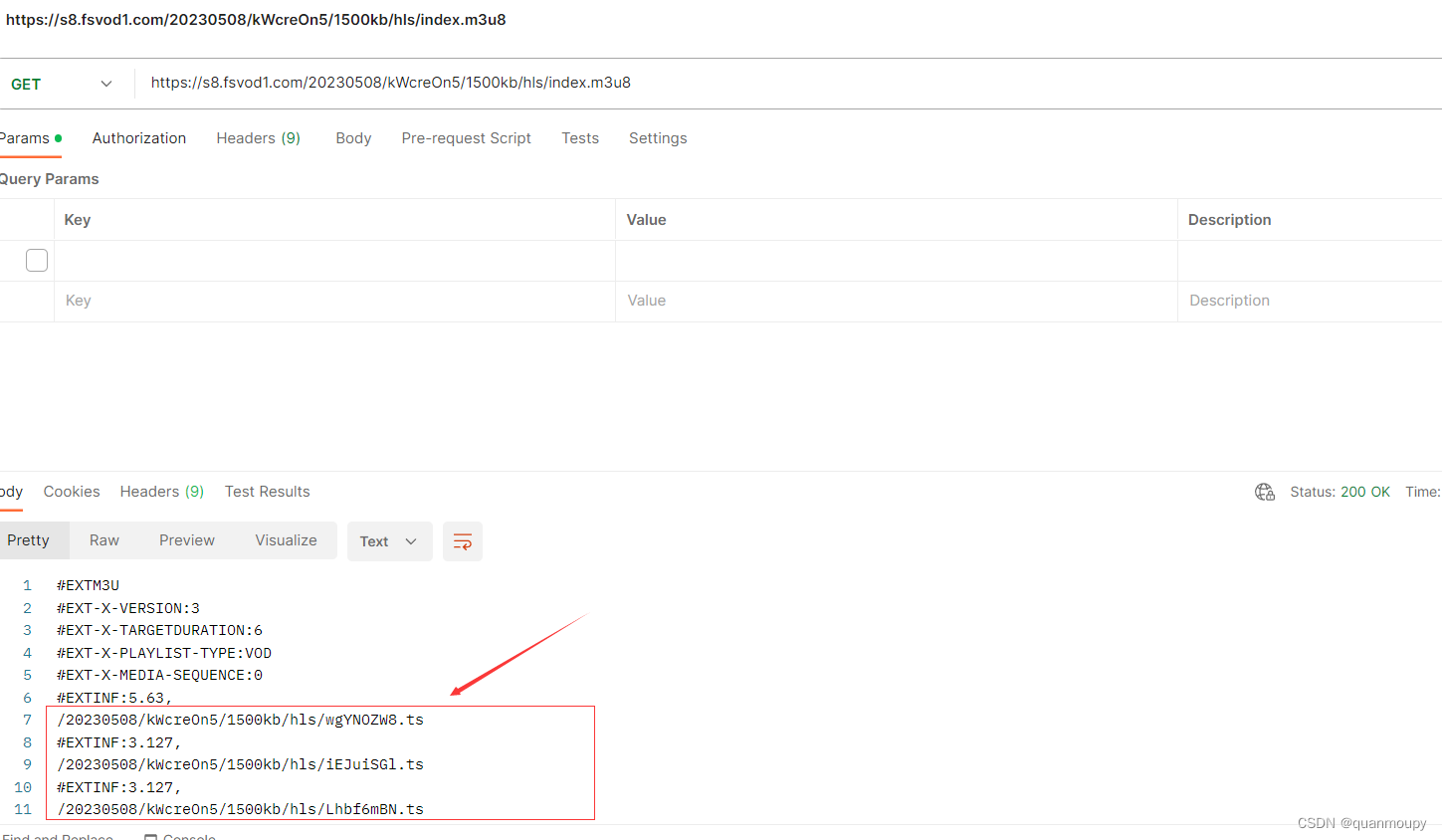Viewport: 1442px width, 840px height.
Task: Click response line #EXT-X-PLAYLIST-TYPE:VOD
Action: [x=164, y=653]
